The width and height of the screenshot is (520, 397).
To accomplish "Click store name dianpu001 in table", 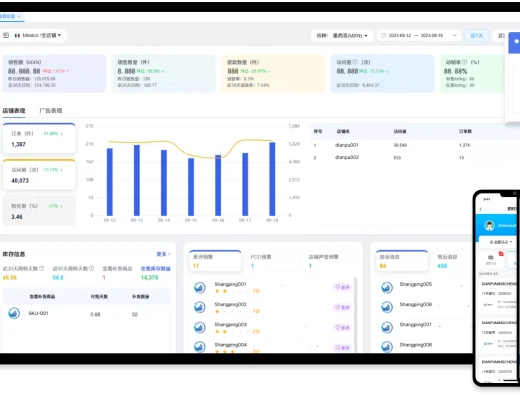I will point(346,145).
